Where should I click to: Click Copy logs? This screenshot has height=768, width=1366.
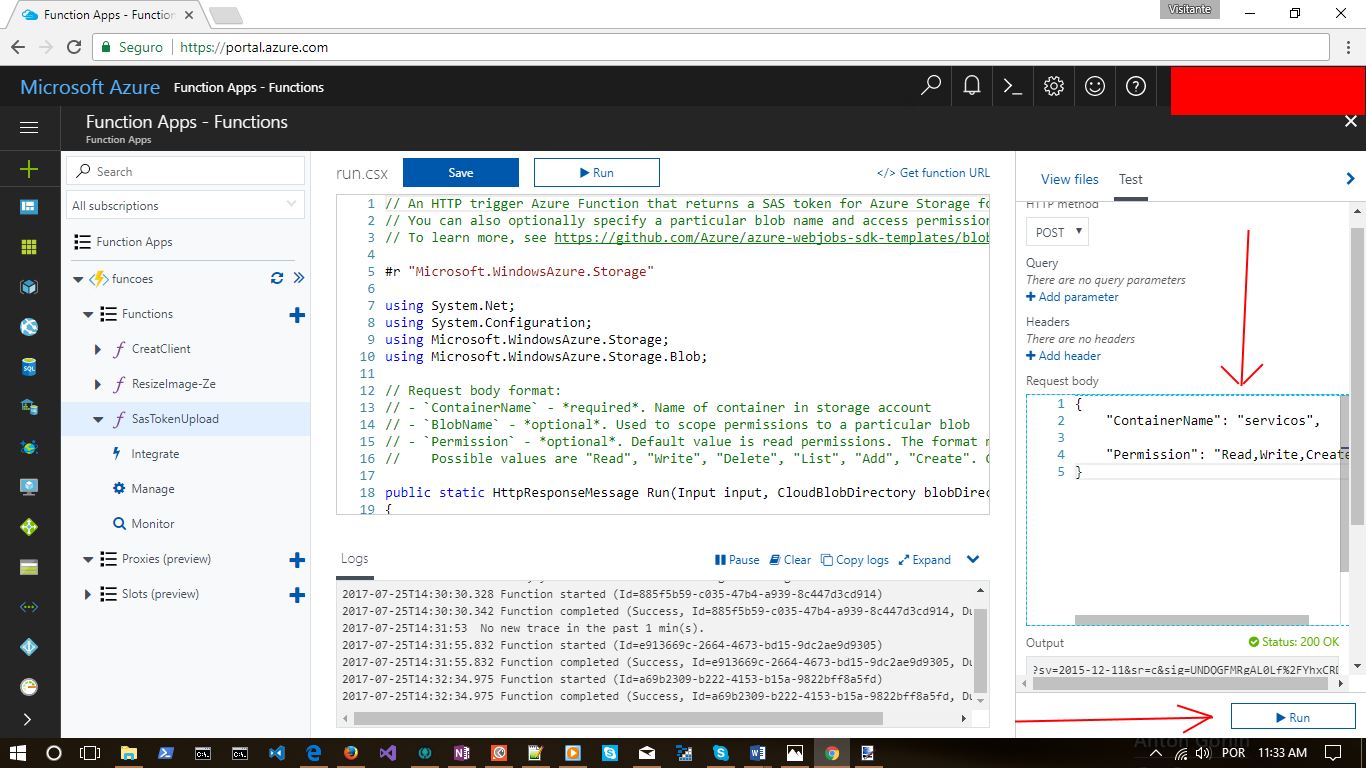[855, 560]
